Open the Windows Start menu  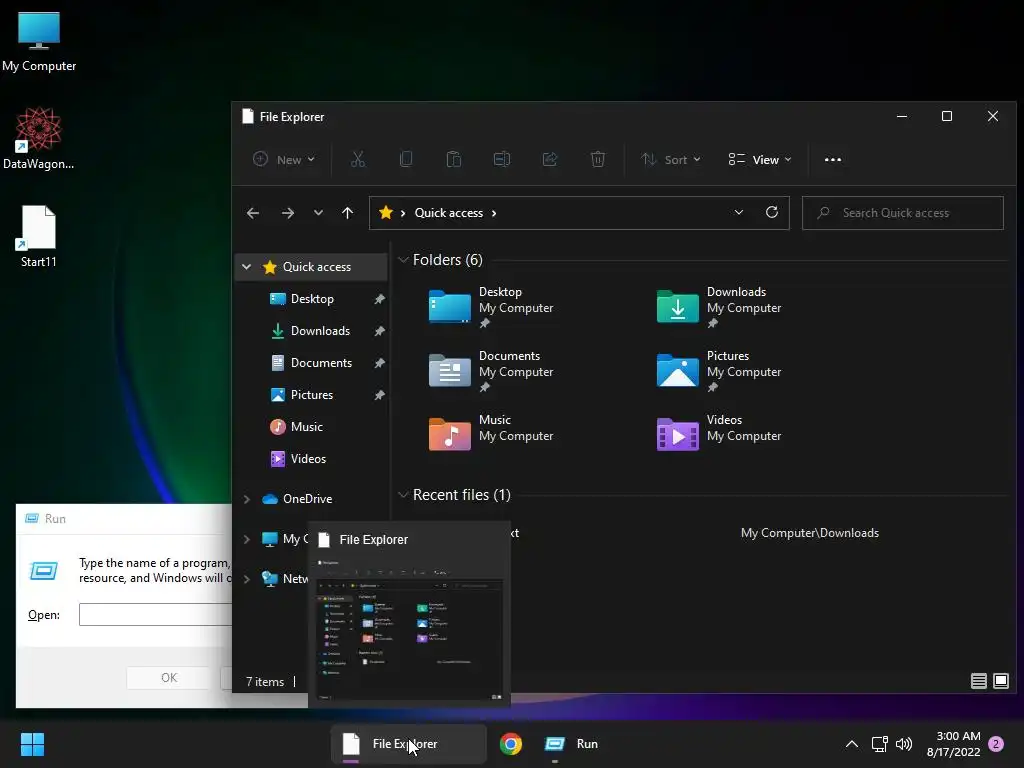[32, 744]
